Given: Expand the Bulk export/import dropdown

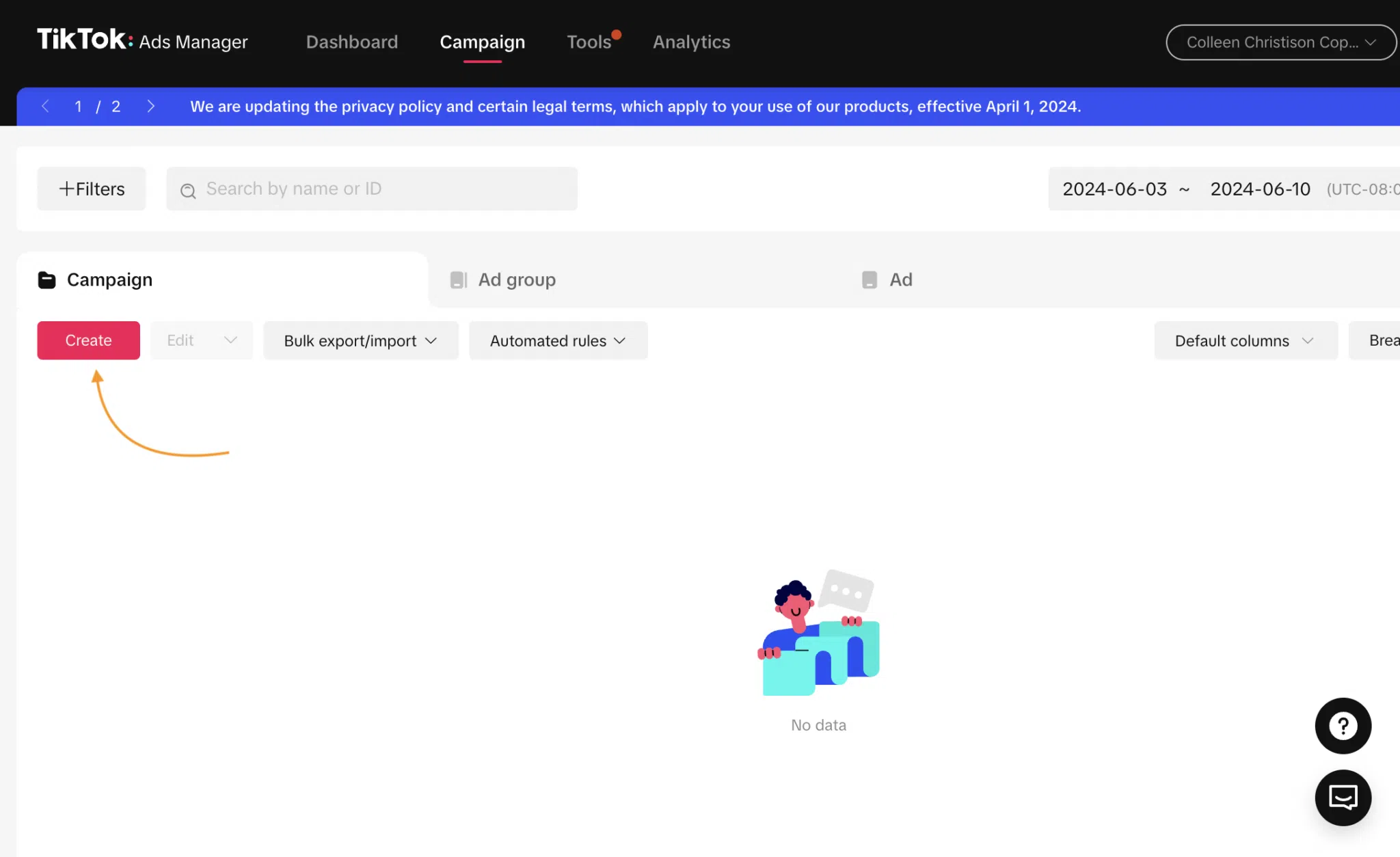Looking at the screenshot, I should [361, 340].
